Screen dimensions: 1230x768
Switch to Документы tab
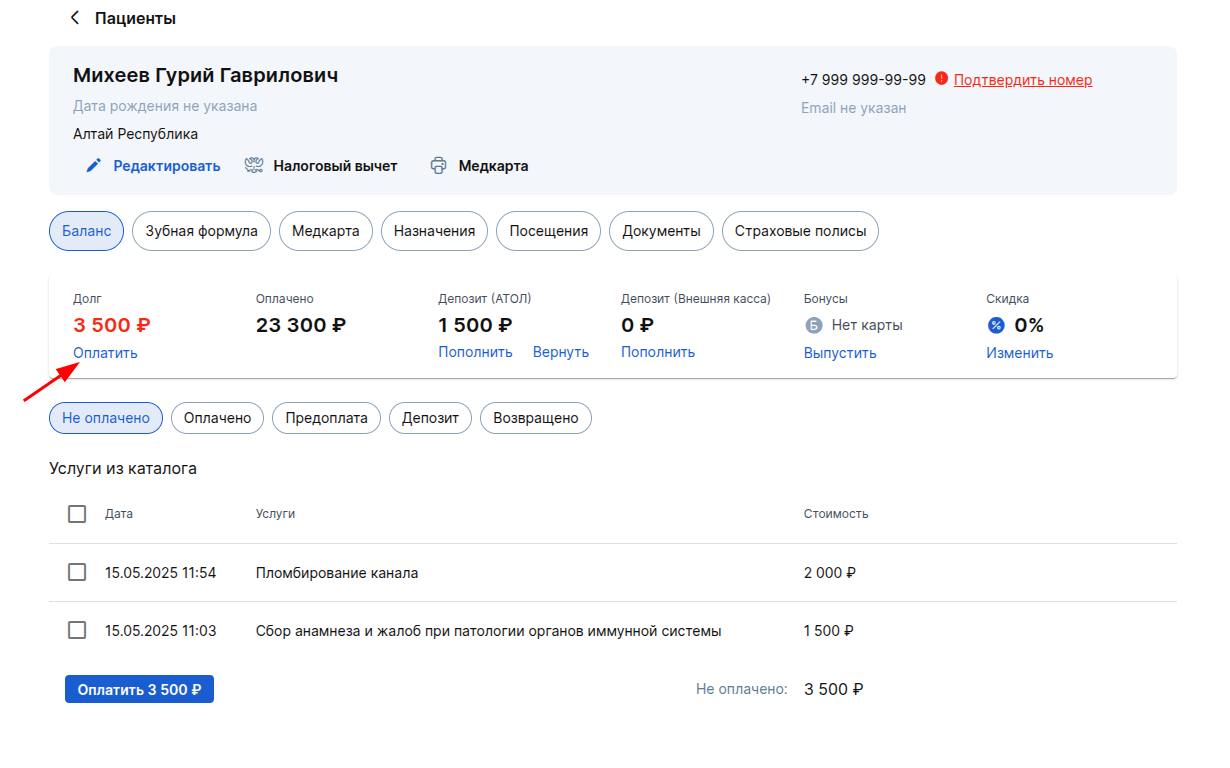661,231
